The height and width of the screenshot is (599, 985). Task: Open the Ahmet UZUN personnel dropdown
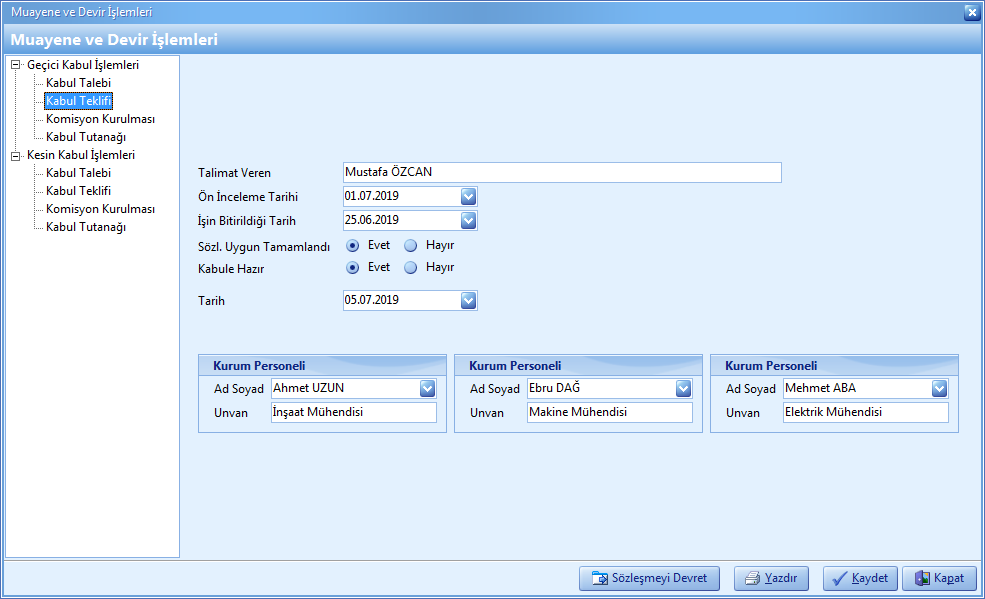pos(427,388)
